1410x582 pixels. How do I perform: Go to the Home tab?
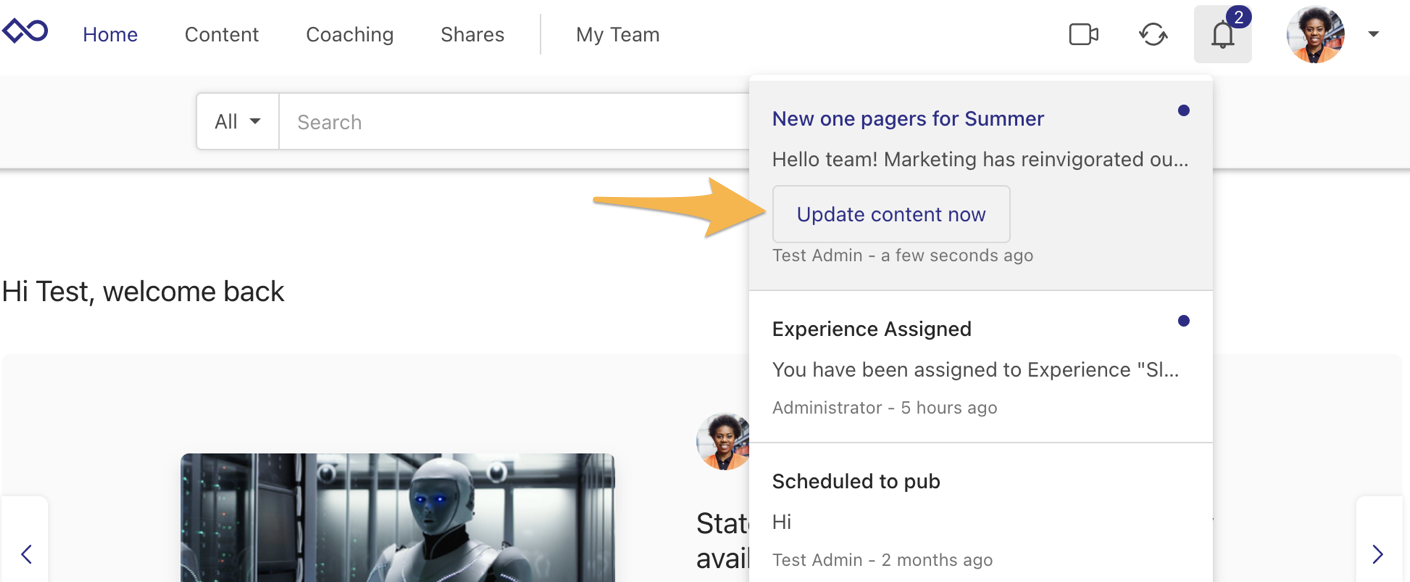pyautogui.click(x=110, y=34)
